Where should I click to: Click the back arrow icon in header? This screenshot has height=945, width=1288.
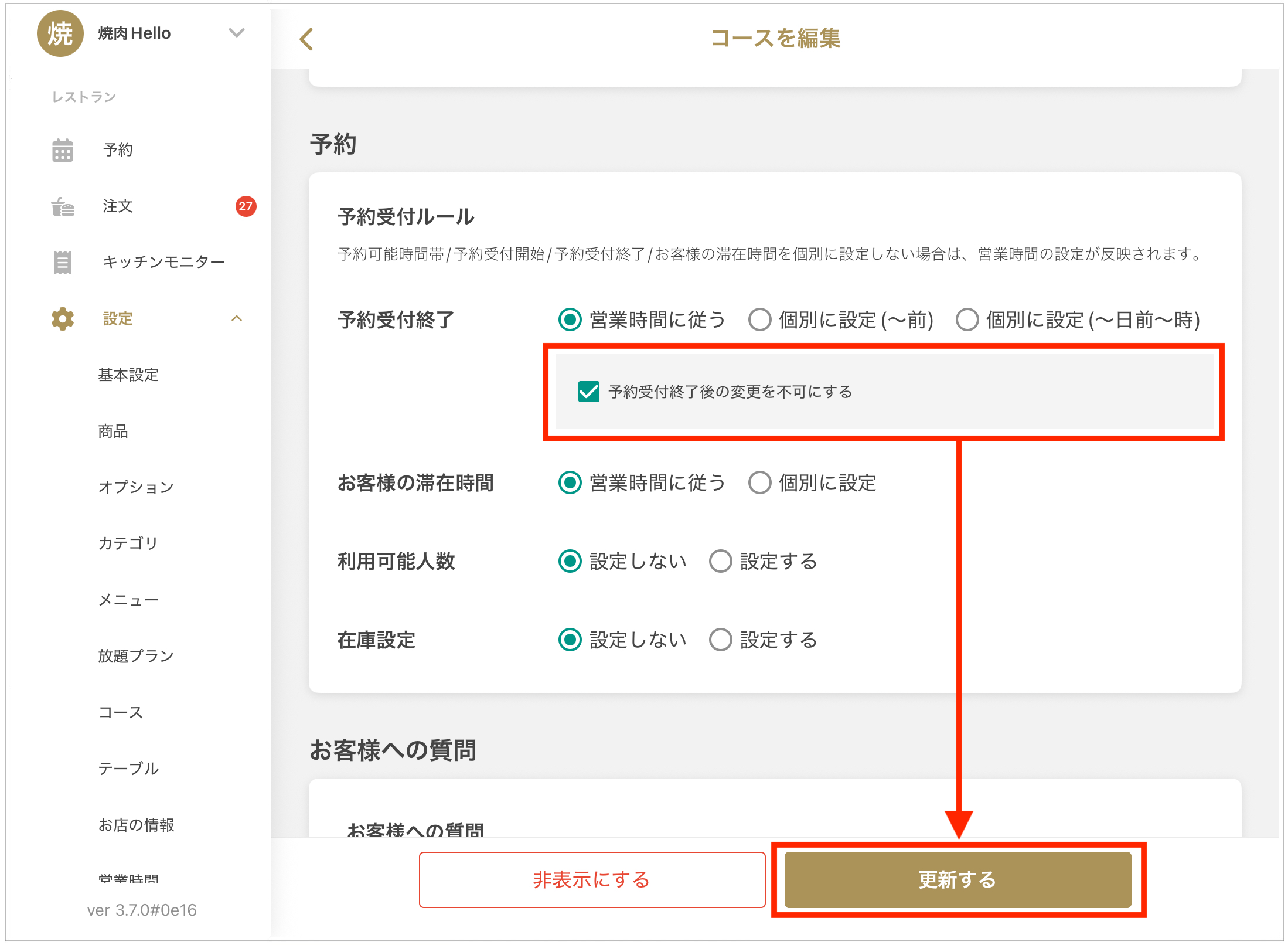pos(306,39)
